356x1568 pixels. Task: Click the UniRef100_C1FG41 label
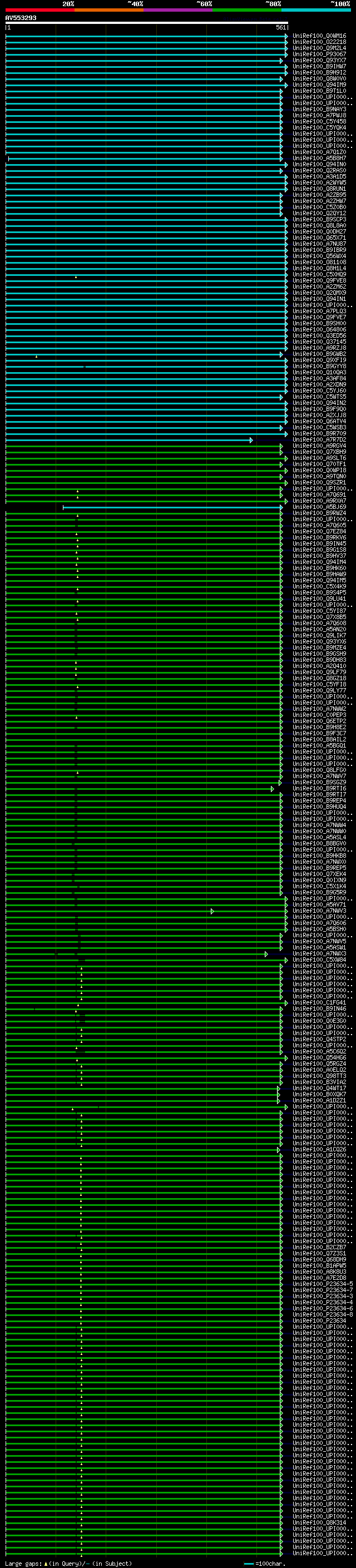[319, 1002]
